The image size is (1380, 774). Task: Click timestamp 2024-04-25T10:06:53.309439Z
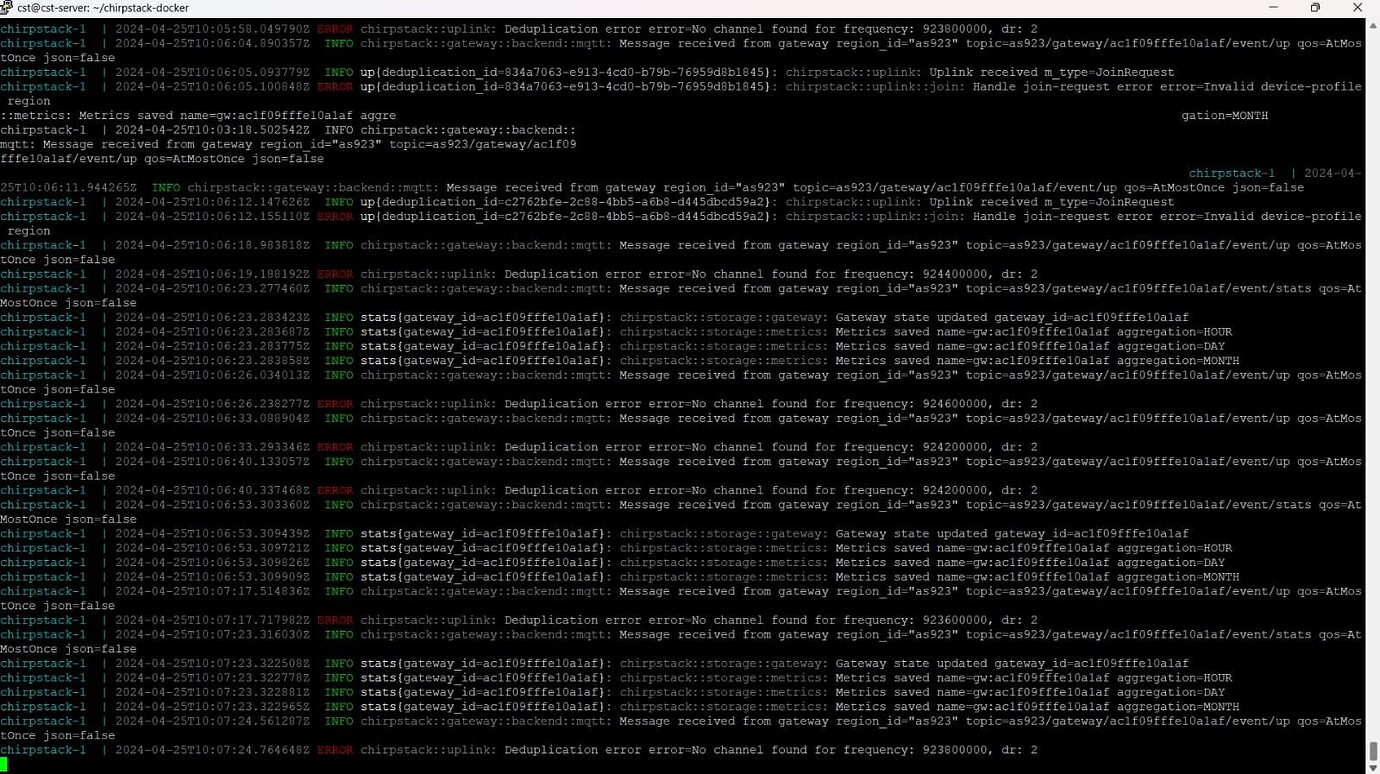[212, 533]
